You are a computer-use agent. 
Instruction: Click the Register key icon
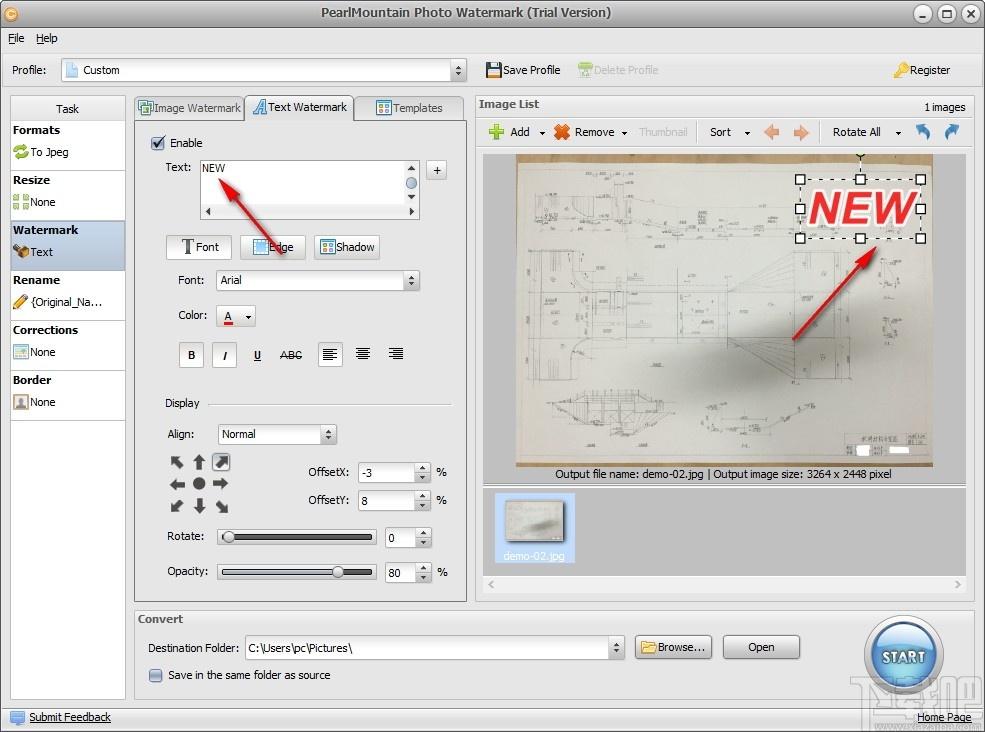901,70
